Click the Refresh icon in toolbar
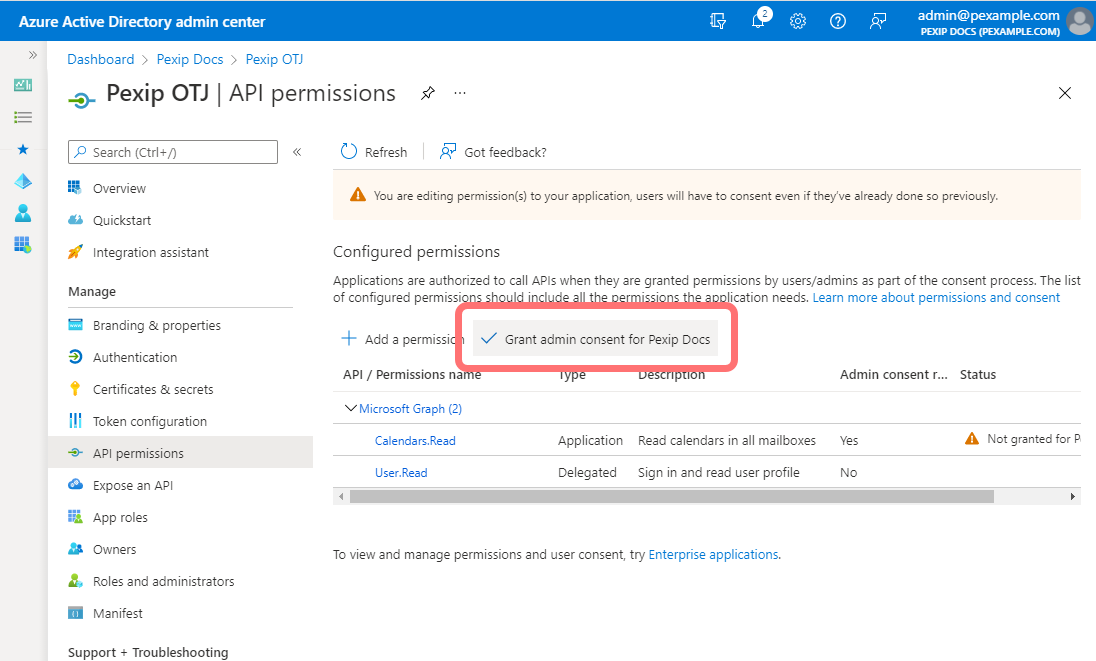The height and width of the screenshot is (661, 1096). (x=349, y=152)
